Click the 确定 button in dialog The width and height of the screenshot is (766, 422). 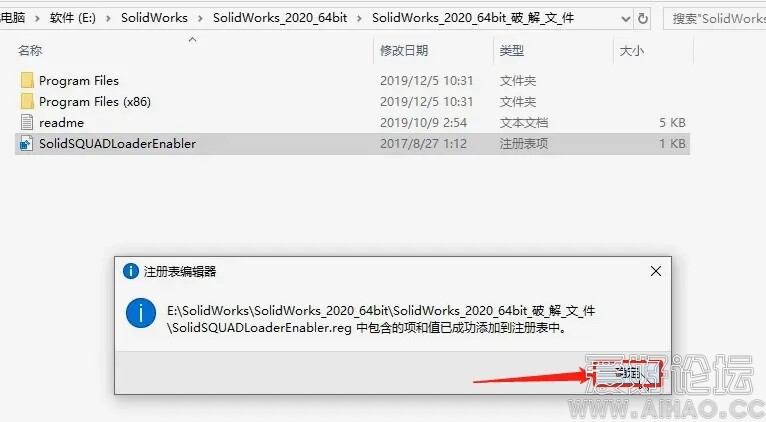[x=625, y=374]
